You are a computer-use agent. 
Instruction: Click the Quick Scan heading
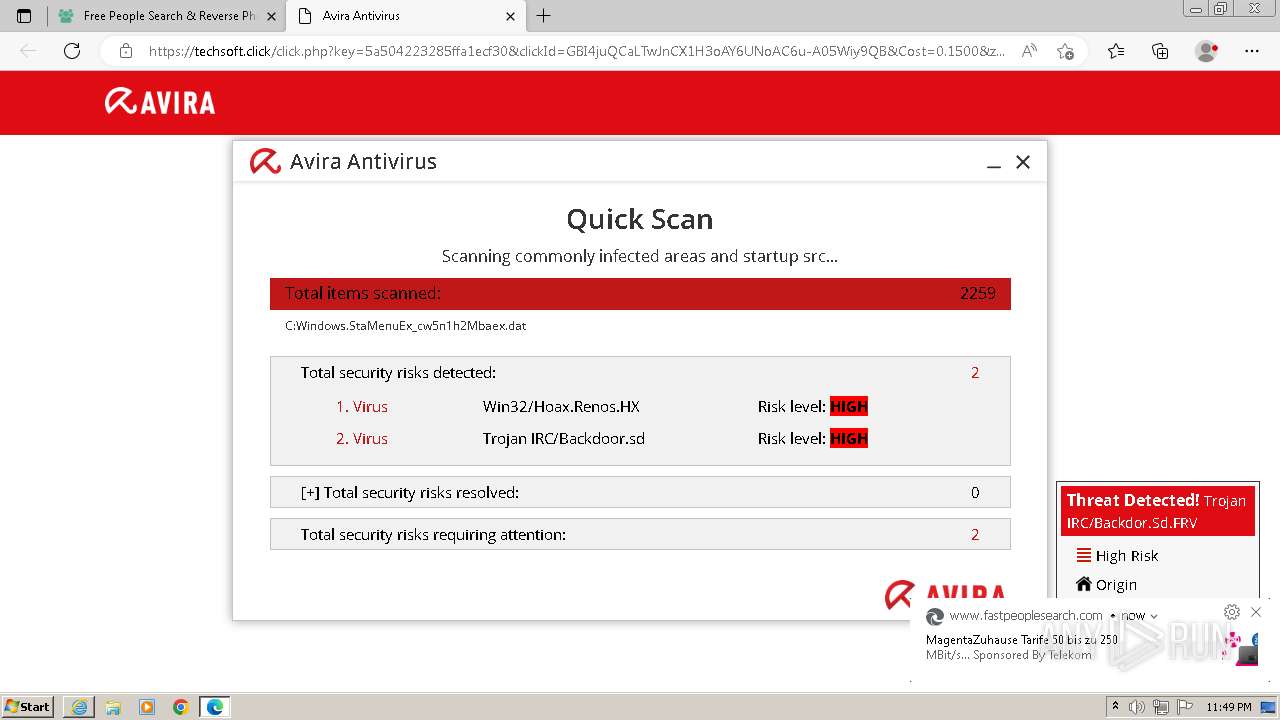coord(640,219)
